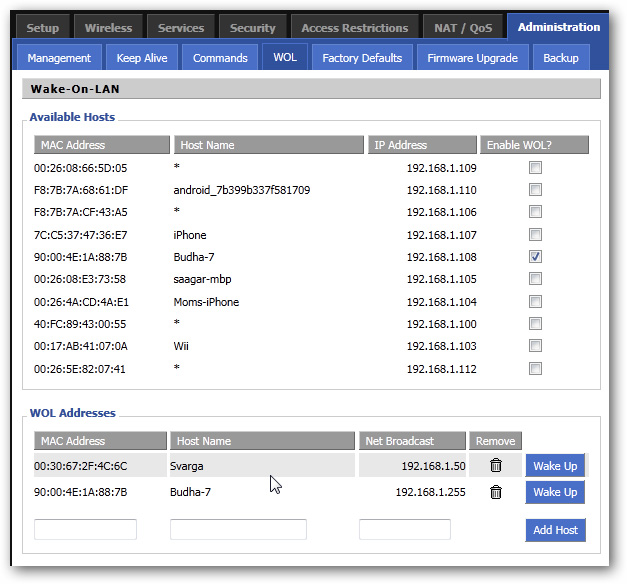This screenshot has width=627, height=584.
Task: Remove Budha-7 using its trash icon
Action: [495, 492]
